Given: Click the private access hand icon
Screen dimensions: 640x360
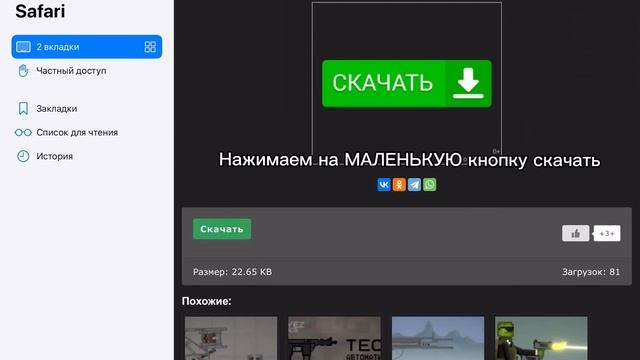Looking at the screenshot, I should tap(23, 71).
